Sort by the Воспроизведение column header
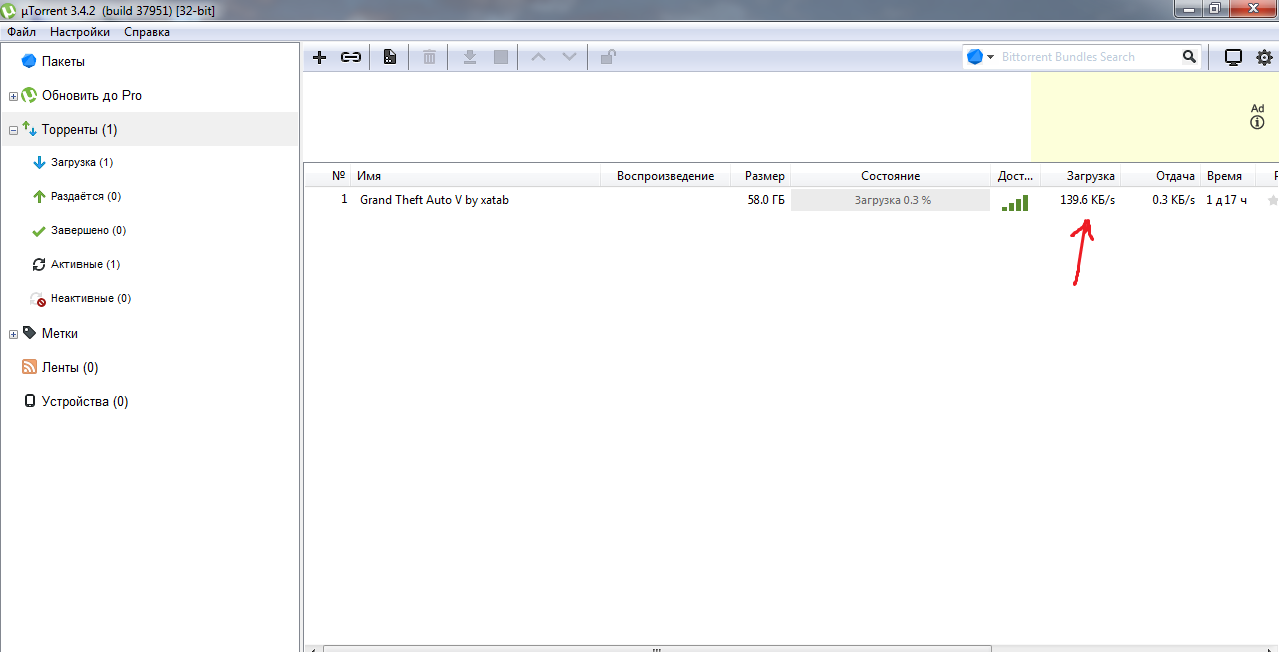The height and width of the screenshot is (652, 1279). [665, 176]
